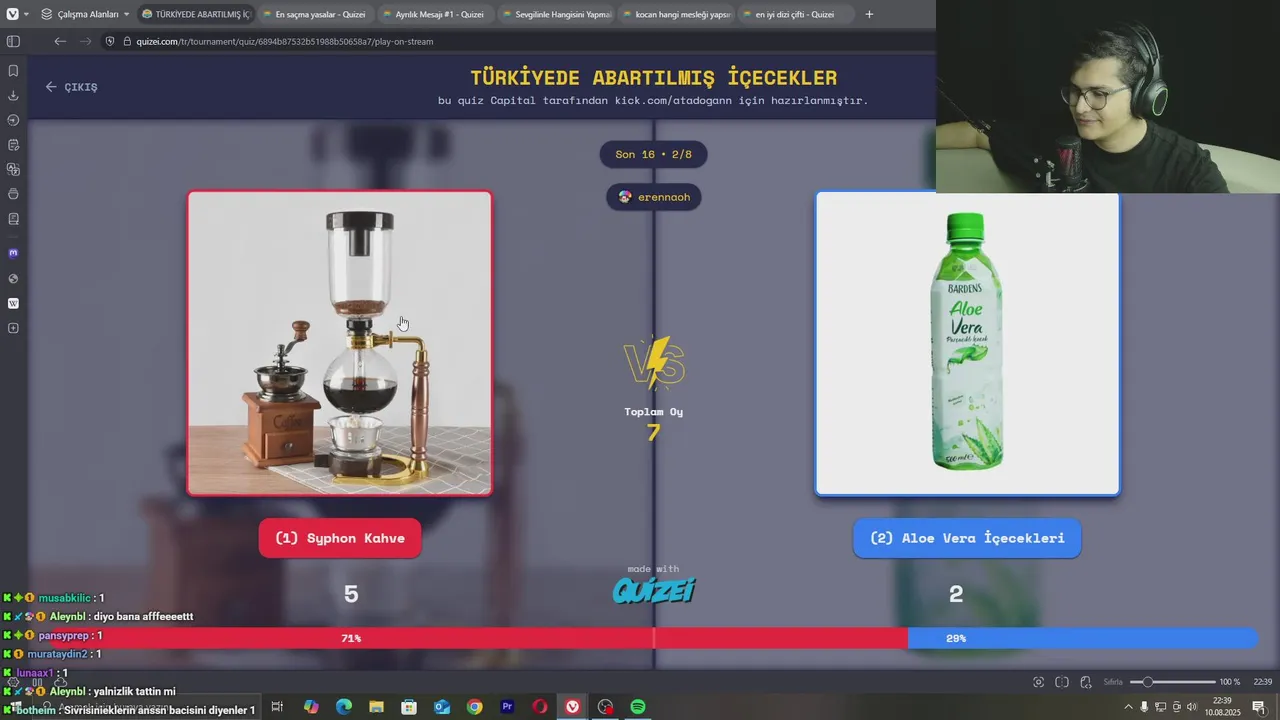
Task: Reset zoom with the Sıfırla button
Action: coord(1113,682)
